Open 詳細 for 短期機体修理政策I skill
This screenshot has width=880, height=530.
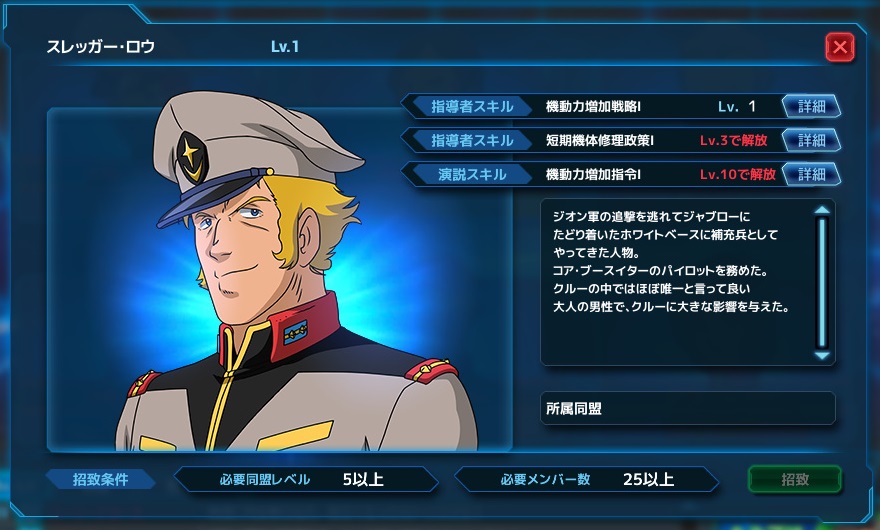812,140
